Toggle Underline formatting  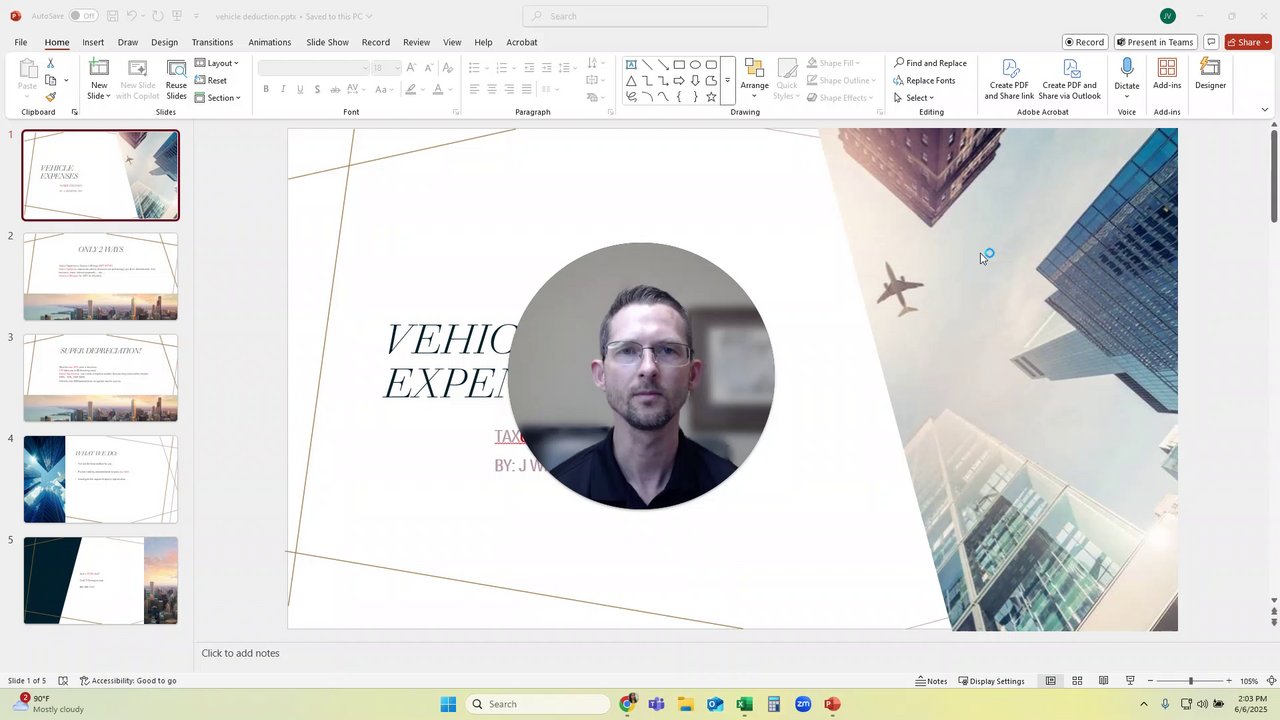tap(300, 89)
